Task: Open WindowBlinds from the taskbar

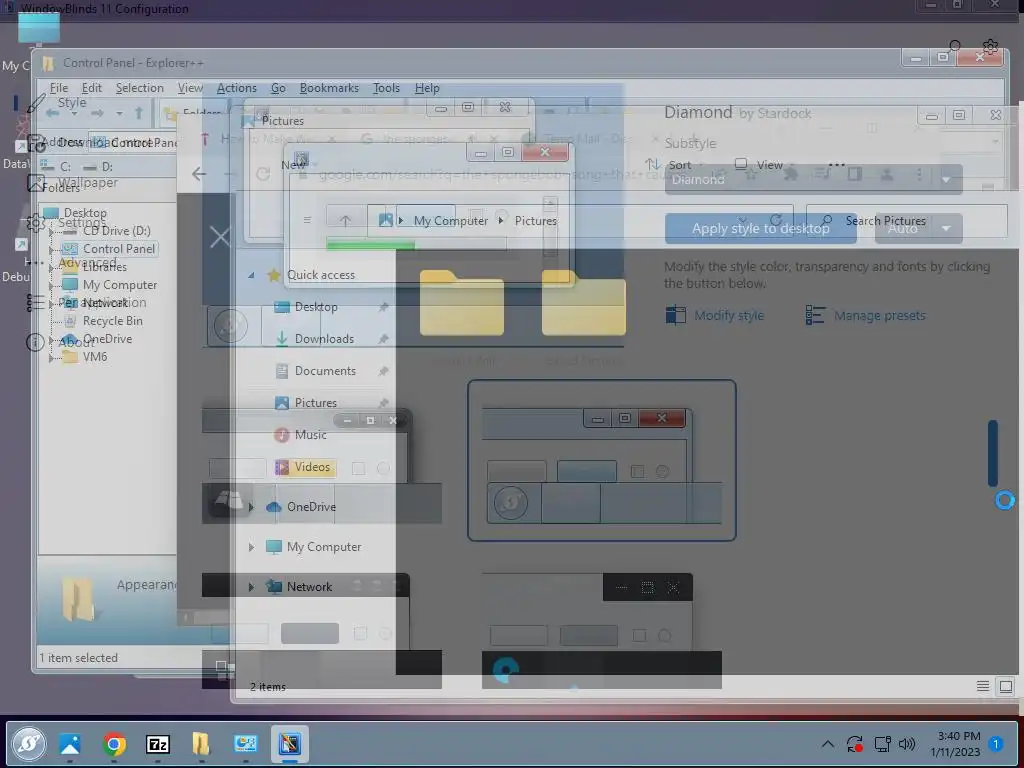Action: click(289, 744)
